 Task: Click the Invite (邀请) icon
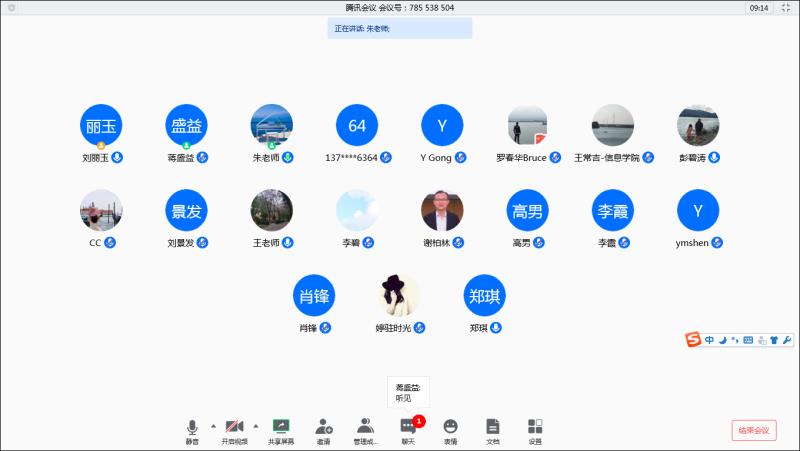click(323, 430)
